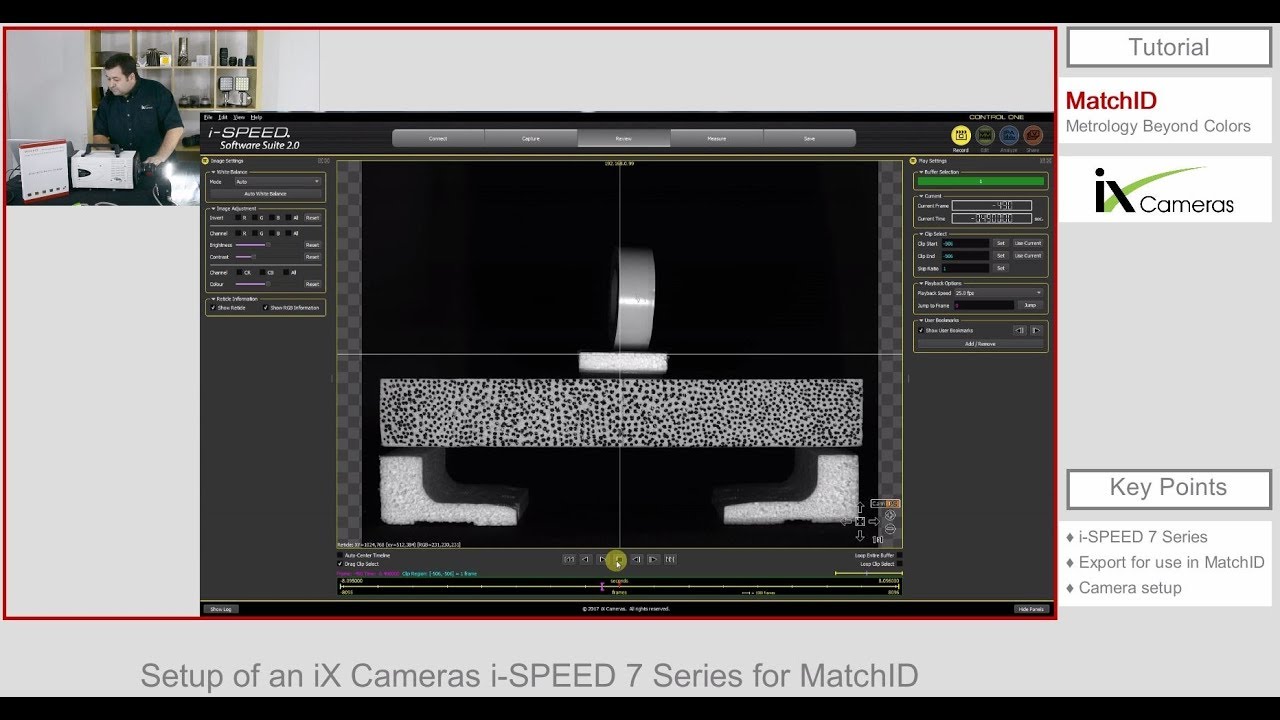Open the Help menu

click(x=256, y=117)
